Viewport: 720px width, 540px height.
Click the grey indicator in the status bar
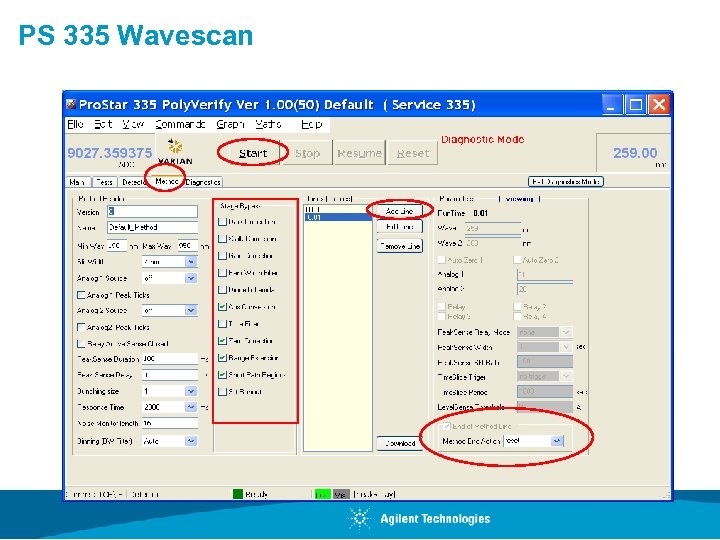[x=341, y=495]
